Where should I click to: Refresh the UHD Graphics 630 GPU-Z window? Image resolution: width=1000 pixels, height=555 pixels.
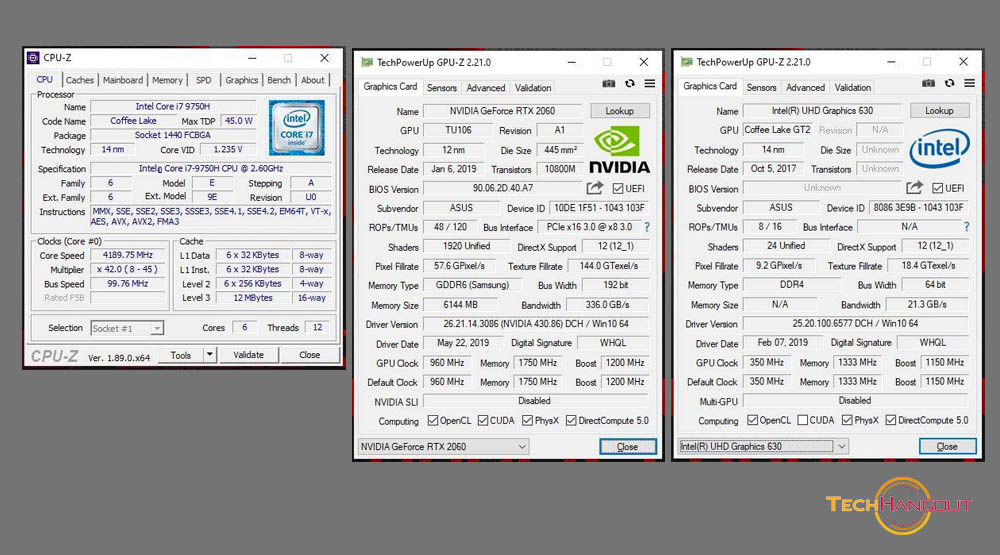[950, 83]
